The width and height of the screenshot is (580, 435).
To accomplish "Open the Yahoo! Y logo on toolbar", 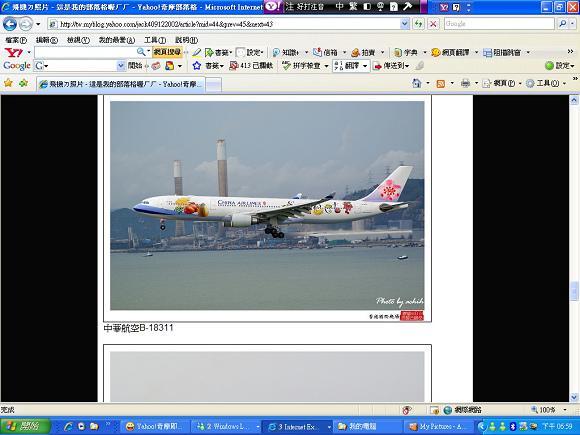I will click(14, 53).
